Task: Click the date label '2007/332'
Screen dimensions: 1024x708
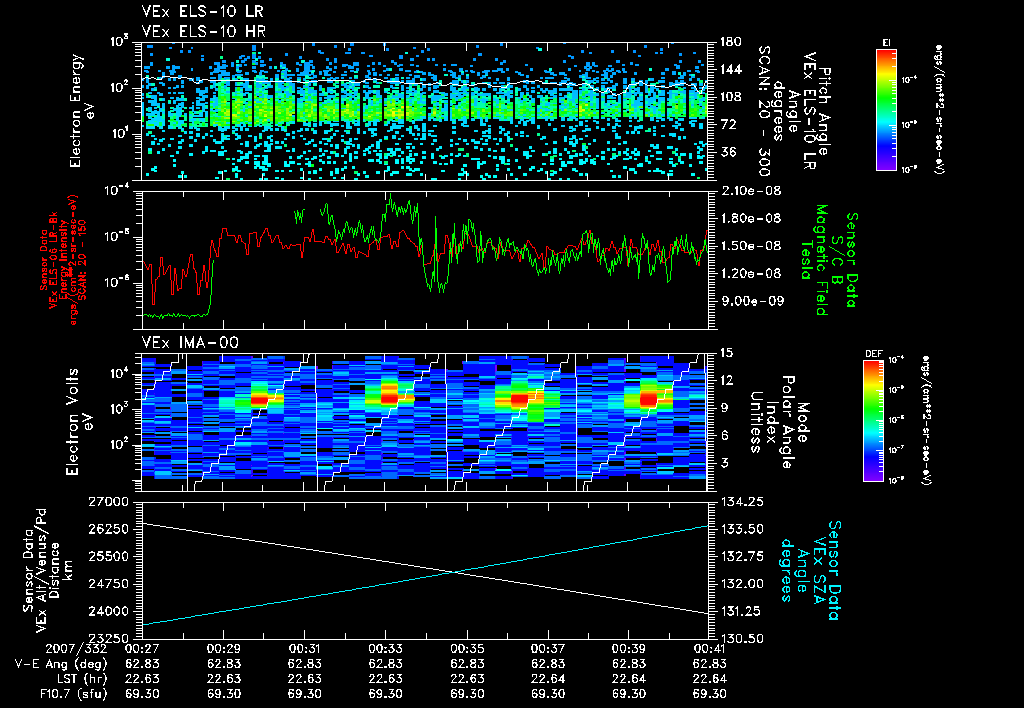Action: (x=76, y=649)
